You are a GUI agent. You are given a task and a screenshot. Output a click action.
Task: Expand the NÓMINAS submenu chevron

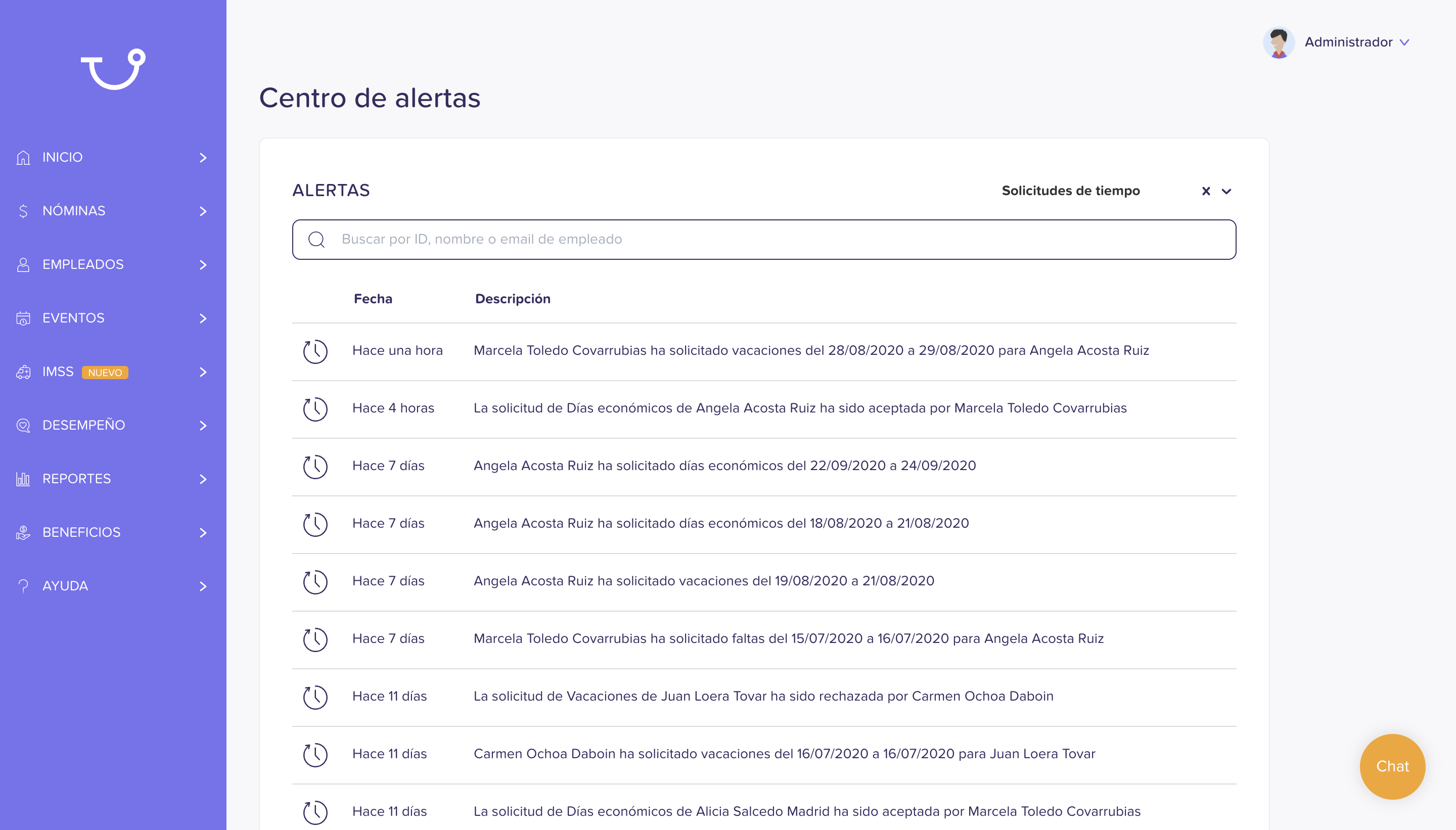pyautogui.click(x=203, y=211)
